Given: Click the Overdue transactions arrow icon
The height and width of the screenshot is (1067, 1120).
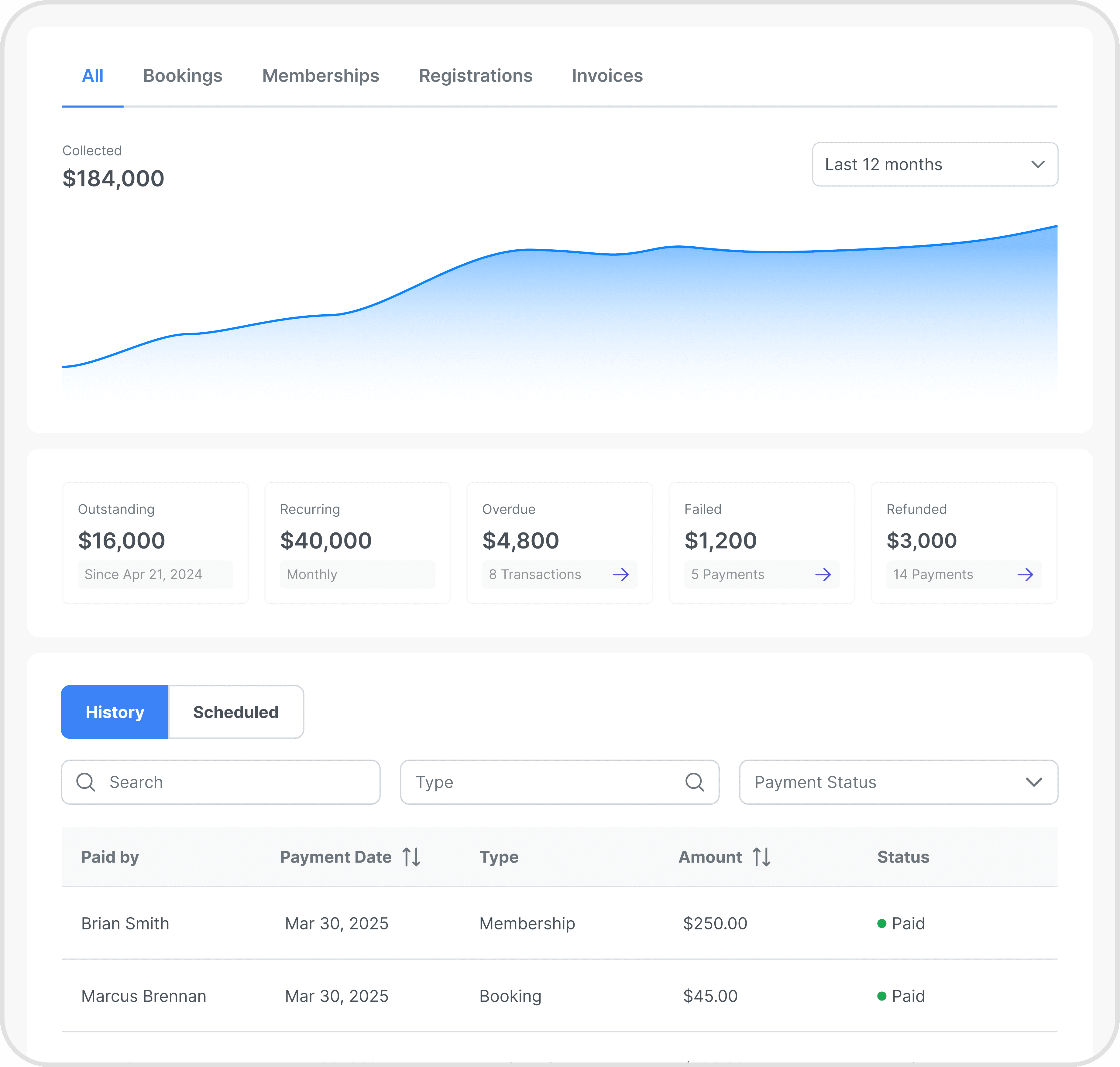Looking at the screenshot, I should coord(620,574).
